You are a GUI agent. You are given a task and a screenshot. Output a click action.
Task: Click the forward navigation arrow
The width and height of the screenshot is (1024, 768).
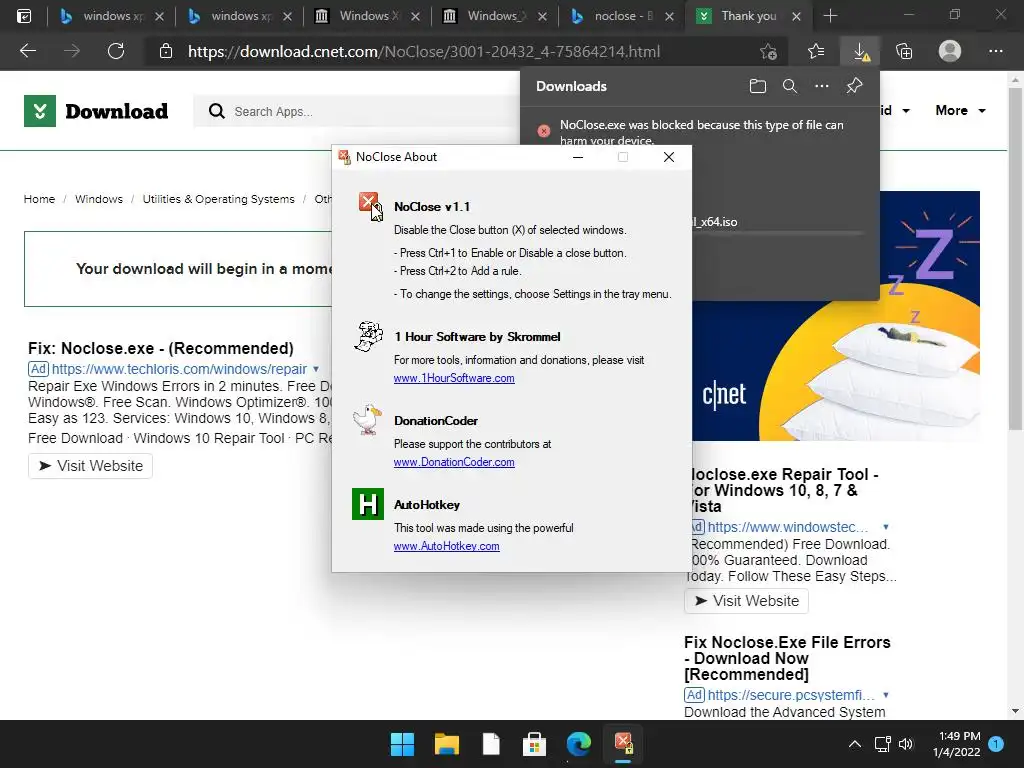coord(72,51)
